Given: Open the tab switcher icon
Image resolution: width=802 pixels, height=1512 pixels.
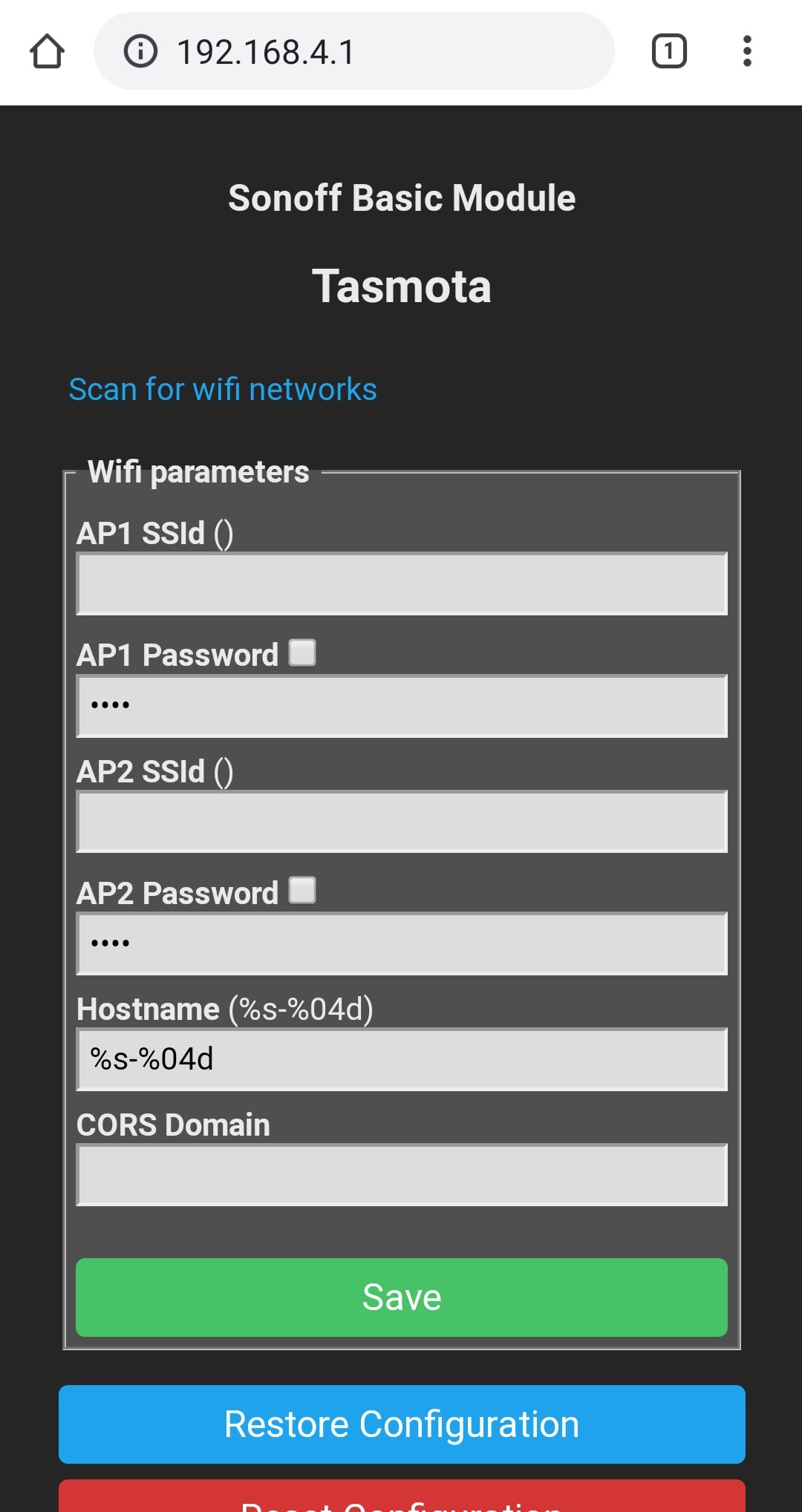Looking at the screenshot, I should (x=669, y=52).
